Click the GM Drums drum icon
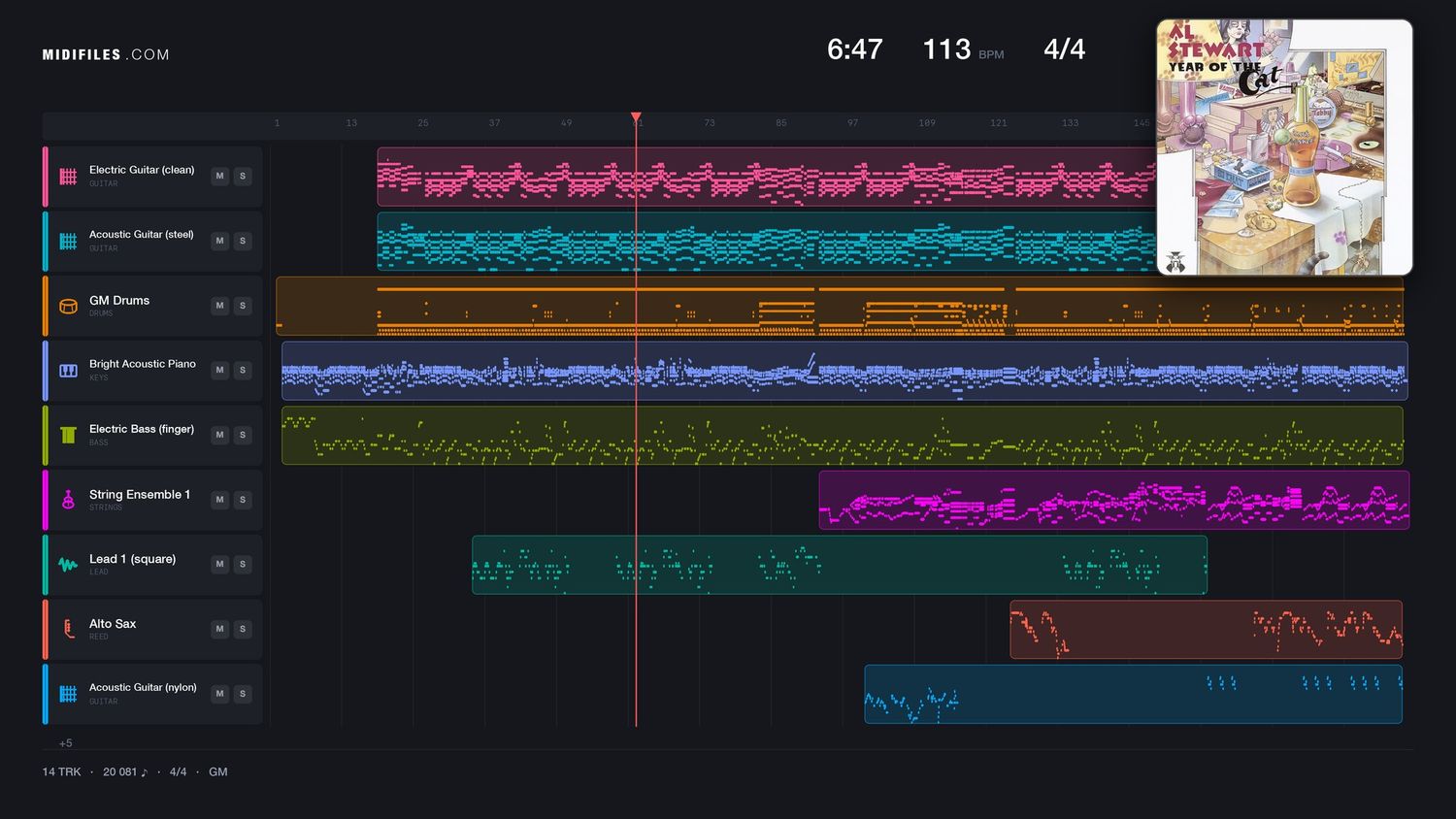Image resolution: width=1456 pixels, height=819 pixels. 68,306
